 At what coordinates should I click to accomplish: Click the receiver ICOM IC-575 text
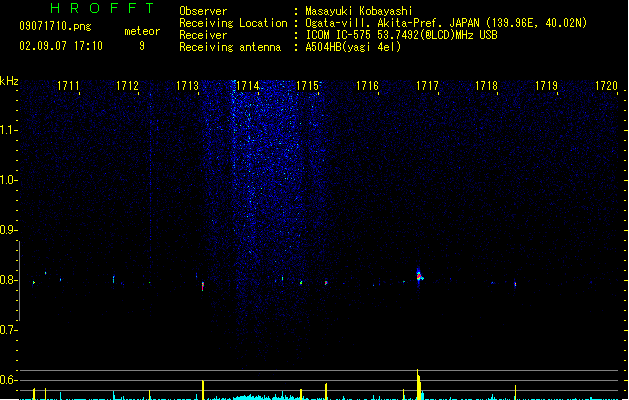pyautogui.click(x=401, y=35)
